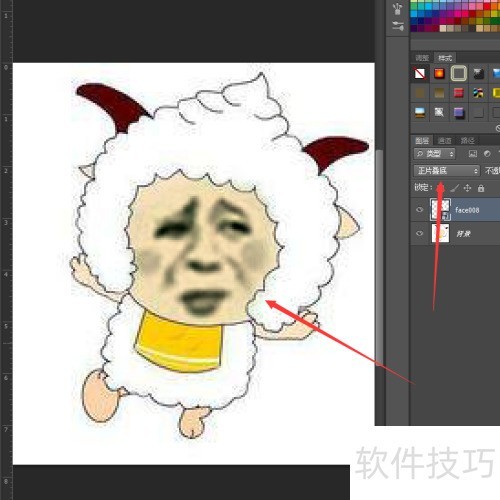Click the face008 layer name
The width and height of the screenshot is (500, 500).
[467, 210]
